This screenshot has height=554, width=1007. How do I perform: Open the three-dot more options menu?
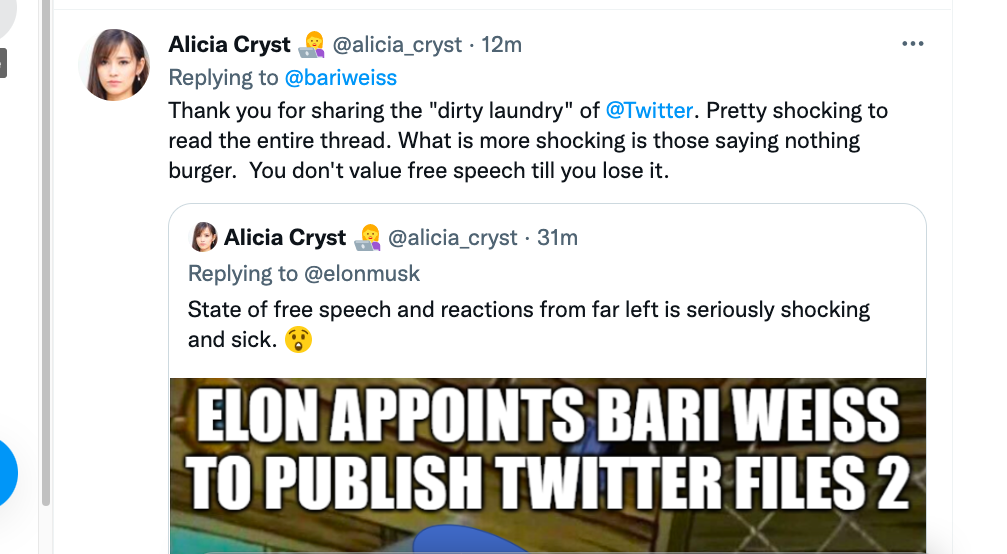(x=913, y=44)
